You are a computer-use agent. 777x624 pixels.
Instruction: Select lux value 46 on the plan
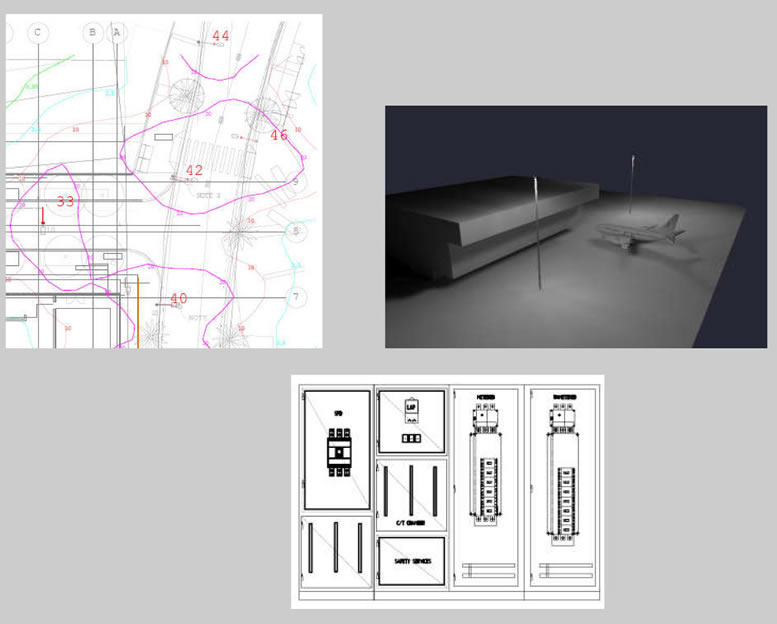278,135
